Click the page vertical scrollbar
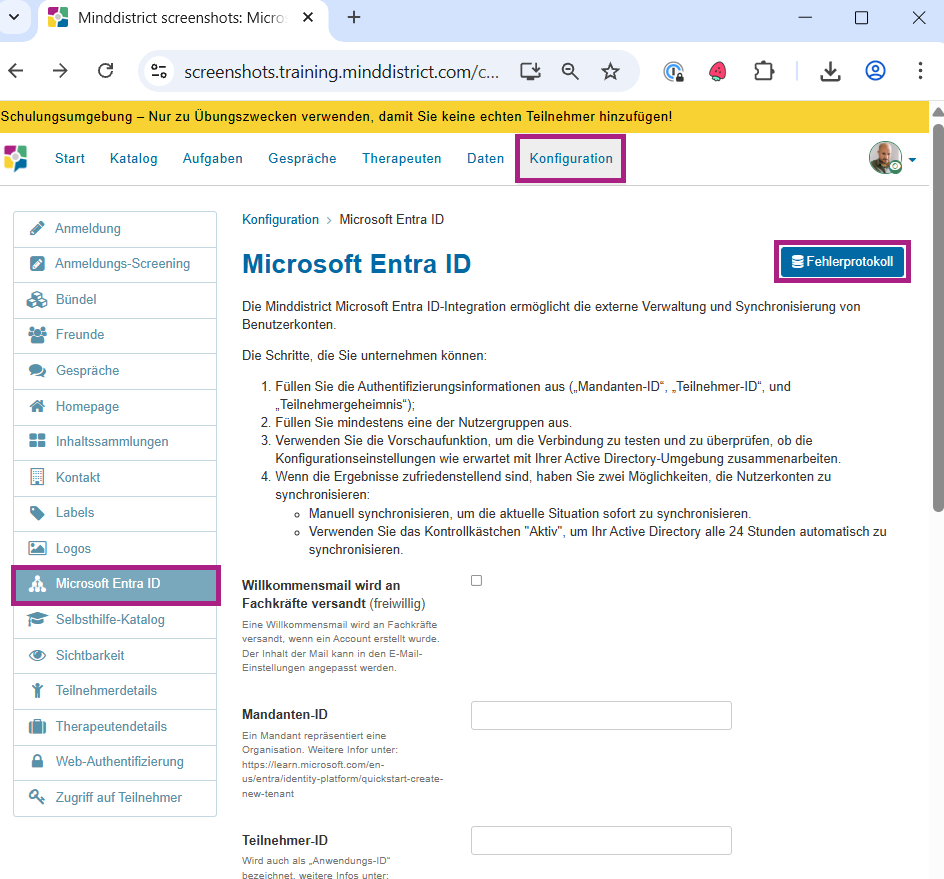 tap(938, 318)
